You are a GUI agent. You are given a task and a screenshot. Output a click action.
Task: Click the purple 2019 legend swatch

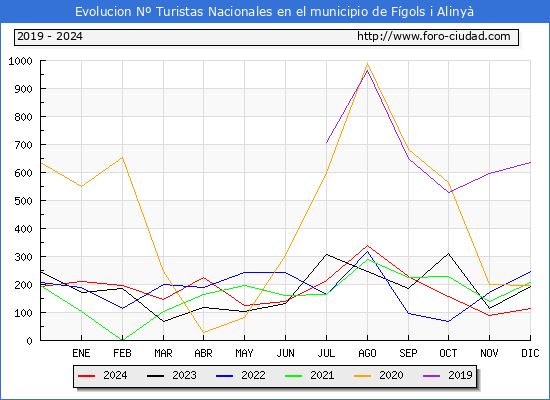(432, 376)
